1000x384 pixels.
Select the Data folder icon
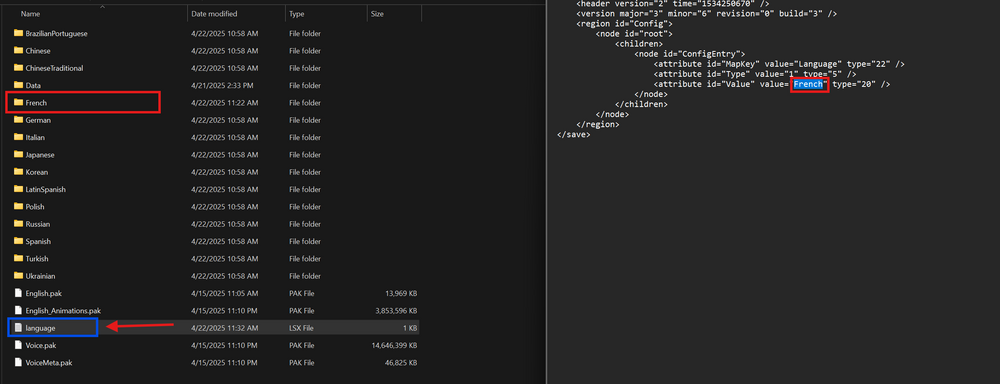pyautogui.click(x=18, y=85)
